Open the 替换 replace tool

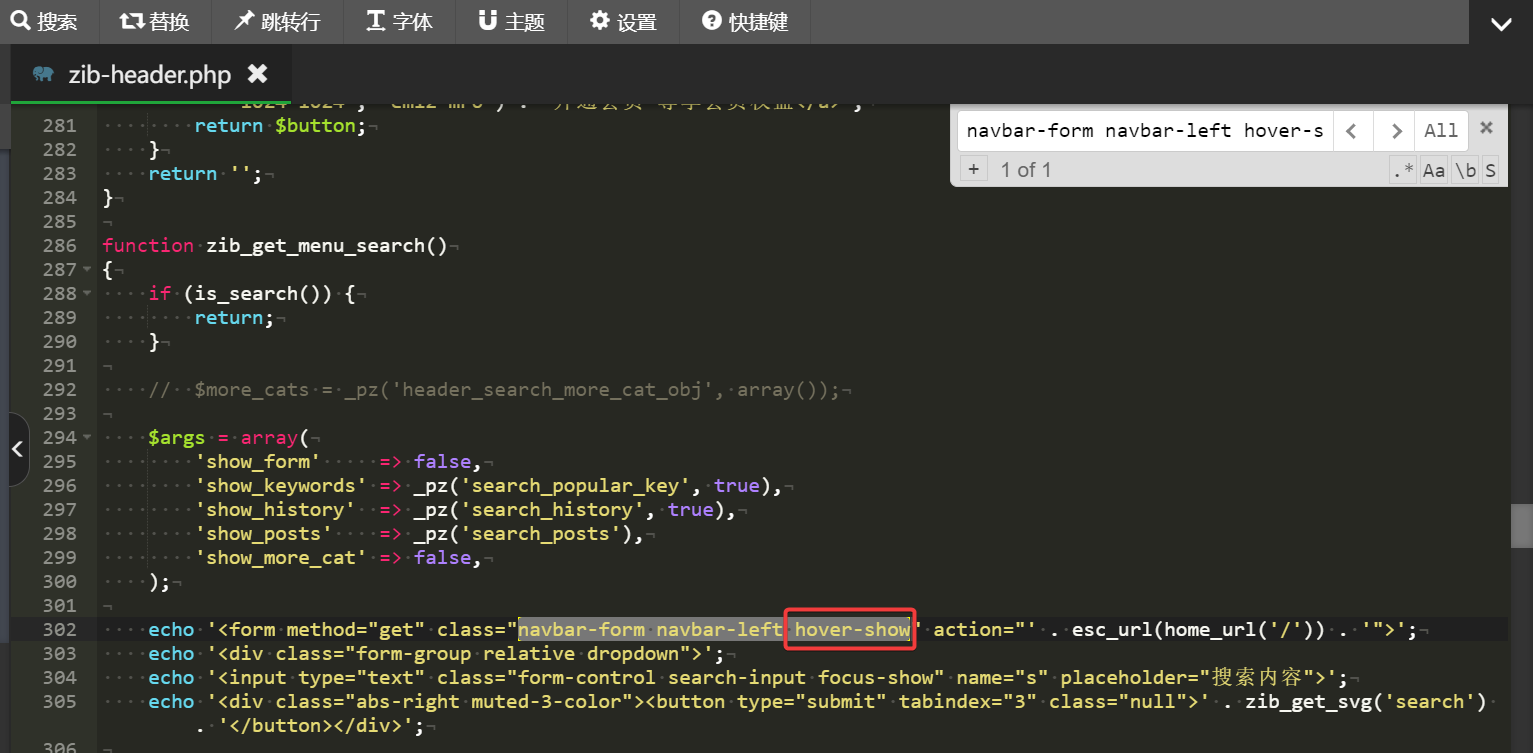click(154, 22)
